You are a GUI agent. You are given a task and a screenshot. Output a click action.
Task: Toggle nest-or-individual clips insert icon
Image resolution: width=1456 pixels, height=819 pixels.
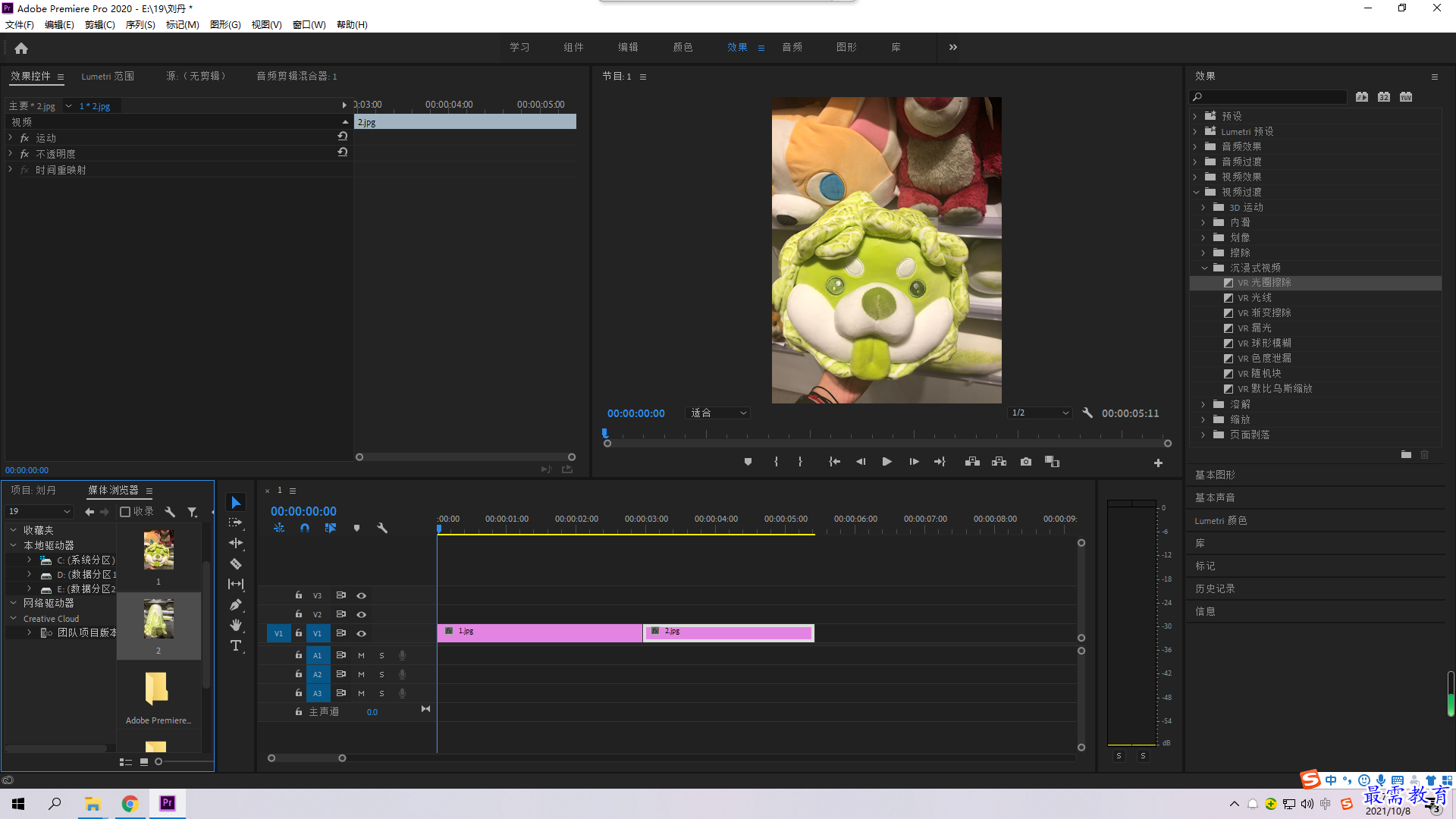(279, 528)
